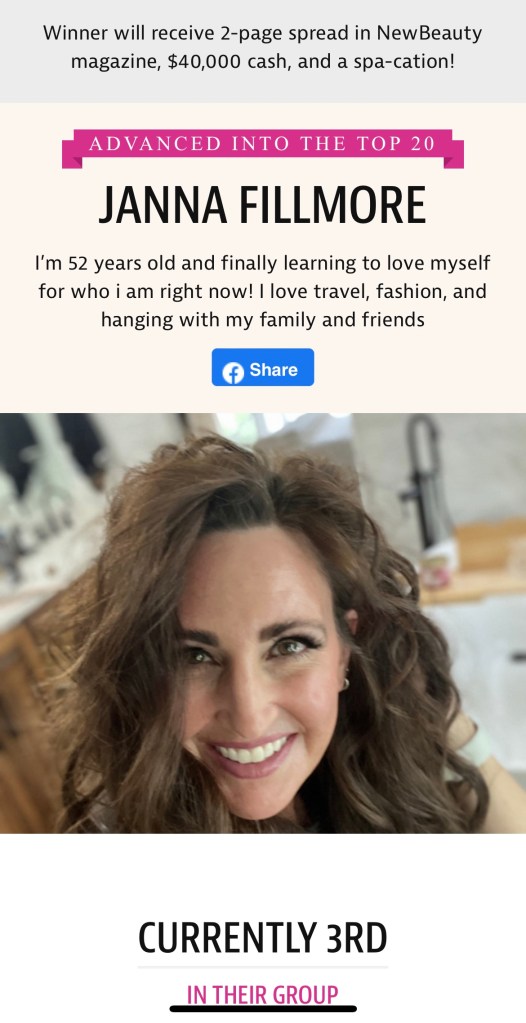The height and width of the screenshot is (1023, 526).
Task: Tap the left fold of the pink ribbon
Action: pos(71,153)
